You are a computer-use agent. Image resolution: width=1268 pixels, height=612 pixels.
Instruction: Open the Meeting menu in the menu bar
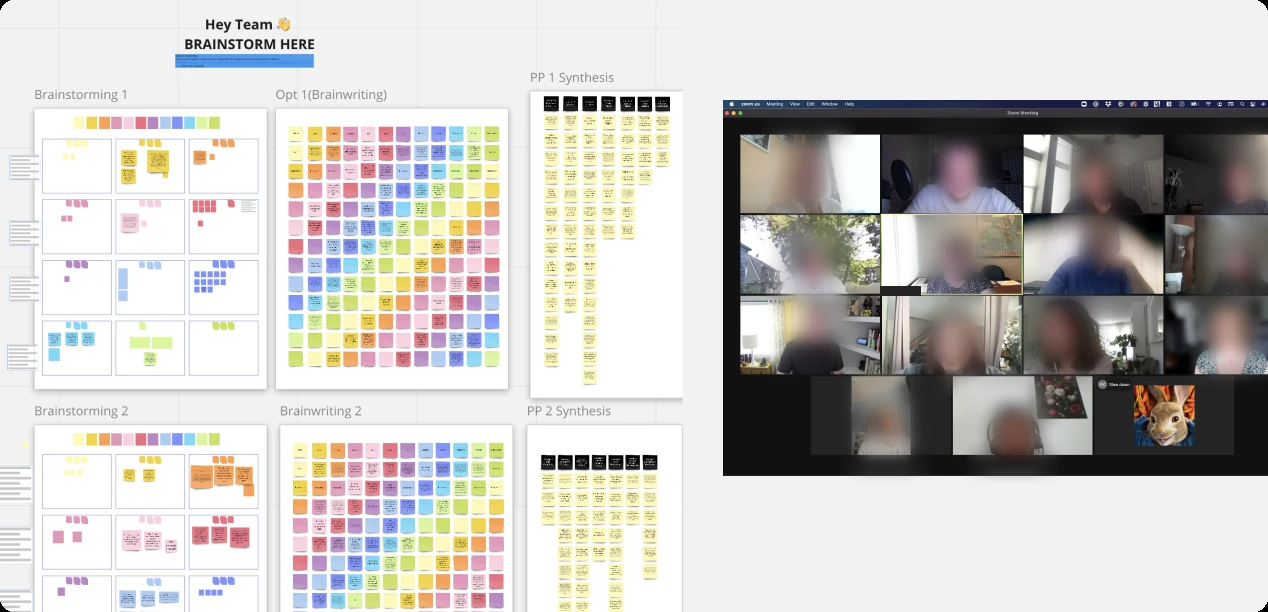tap(775, 104)
